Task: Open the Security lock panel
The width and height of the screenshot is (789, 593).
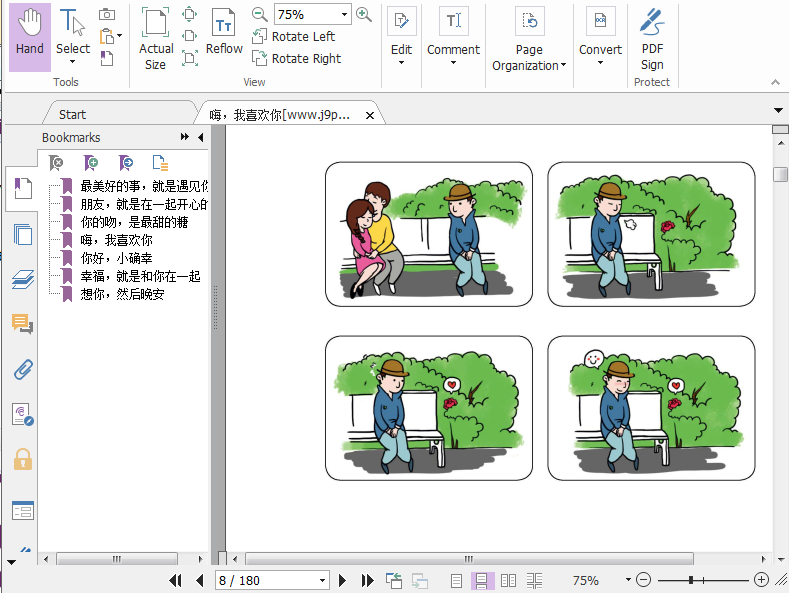Action: (22, 459)
